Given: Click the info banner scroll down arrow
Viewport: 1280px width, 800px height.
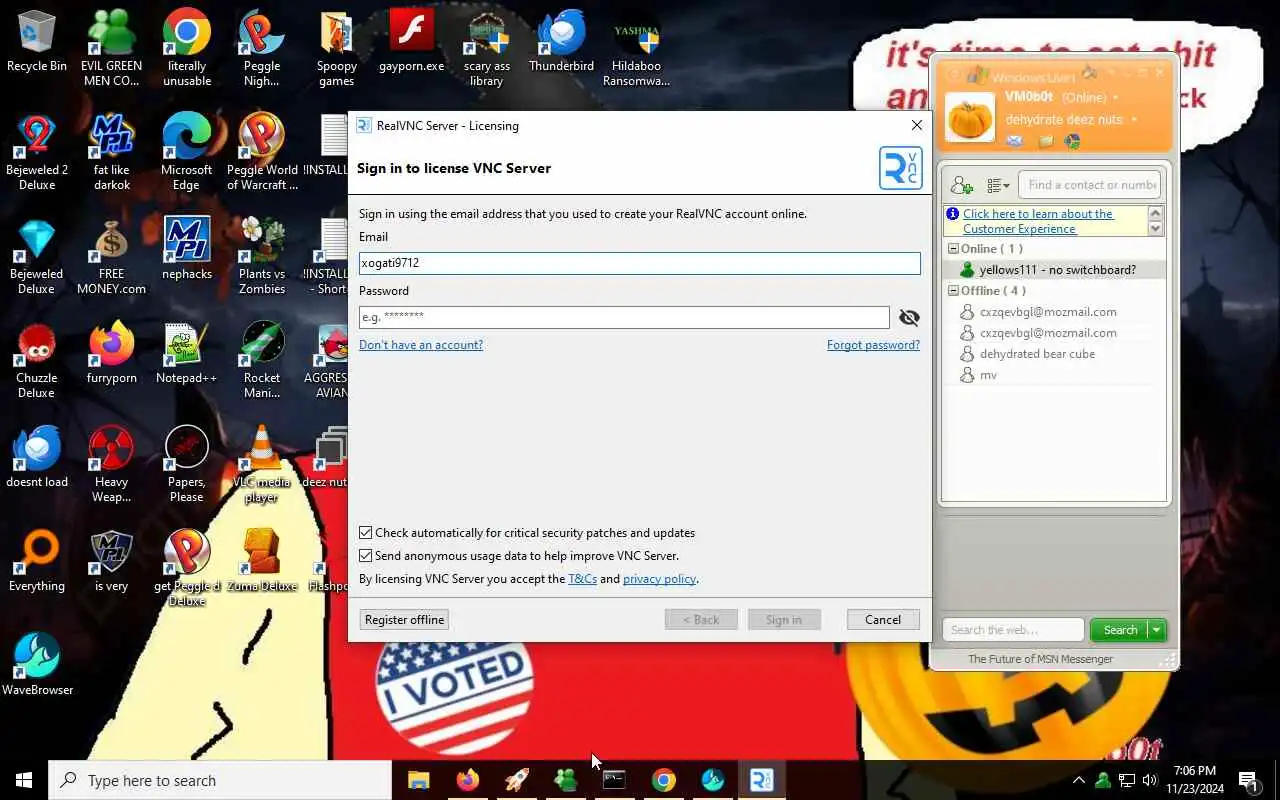Looking at the screenshot, I should (x=1156, y=229).
